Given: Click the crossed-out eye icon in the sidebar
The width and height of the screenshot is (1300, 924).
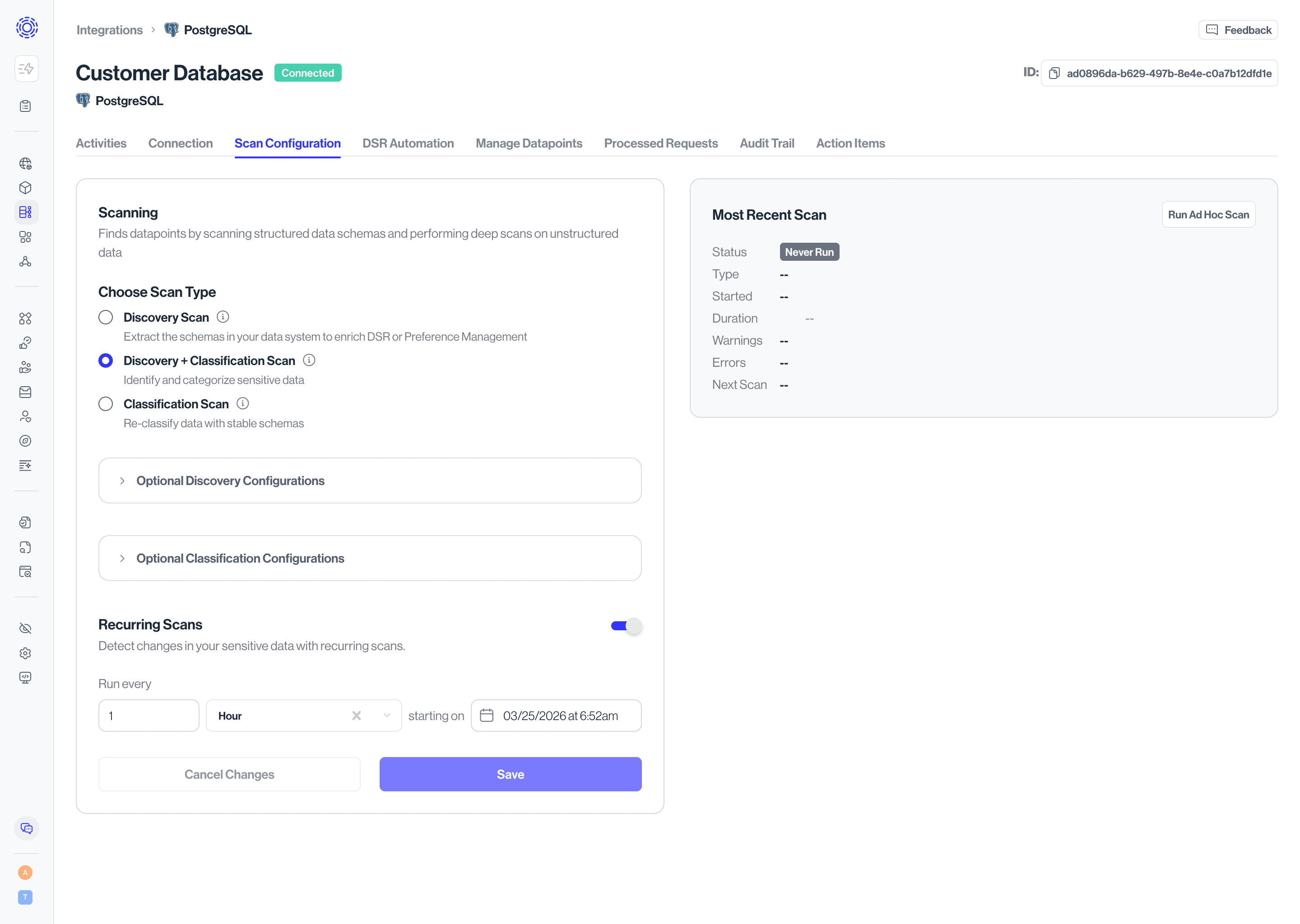Looking at the screenshot, I should (x=25, y=628).
